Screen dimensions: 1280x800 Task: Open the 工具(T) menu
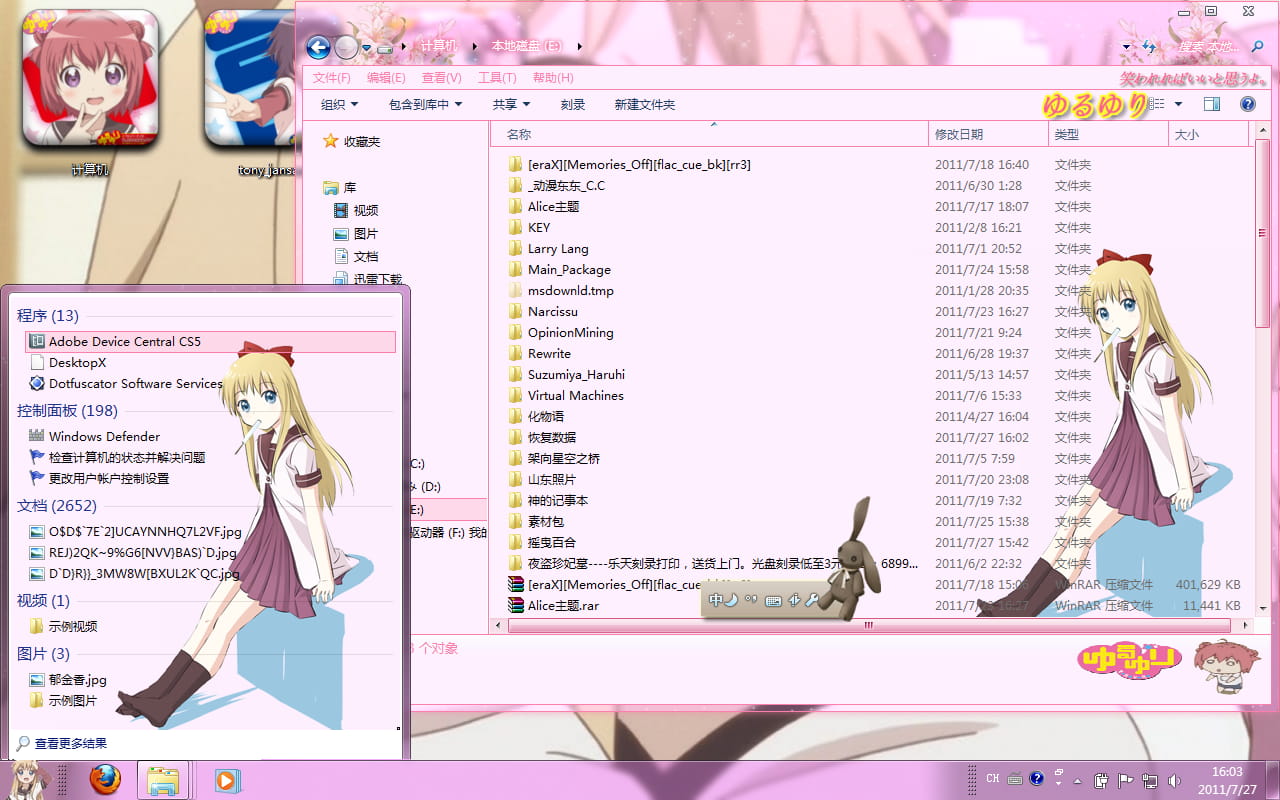(x=496, y=77)
